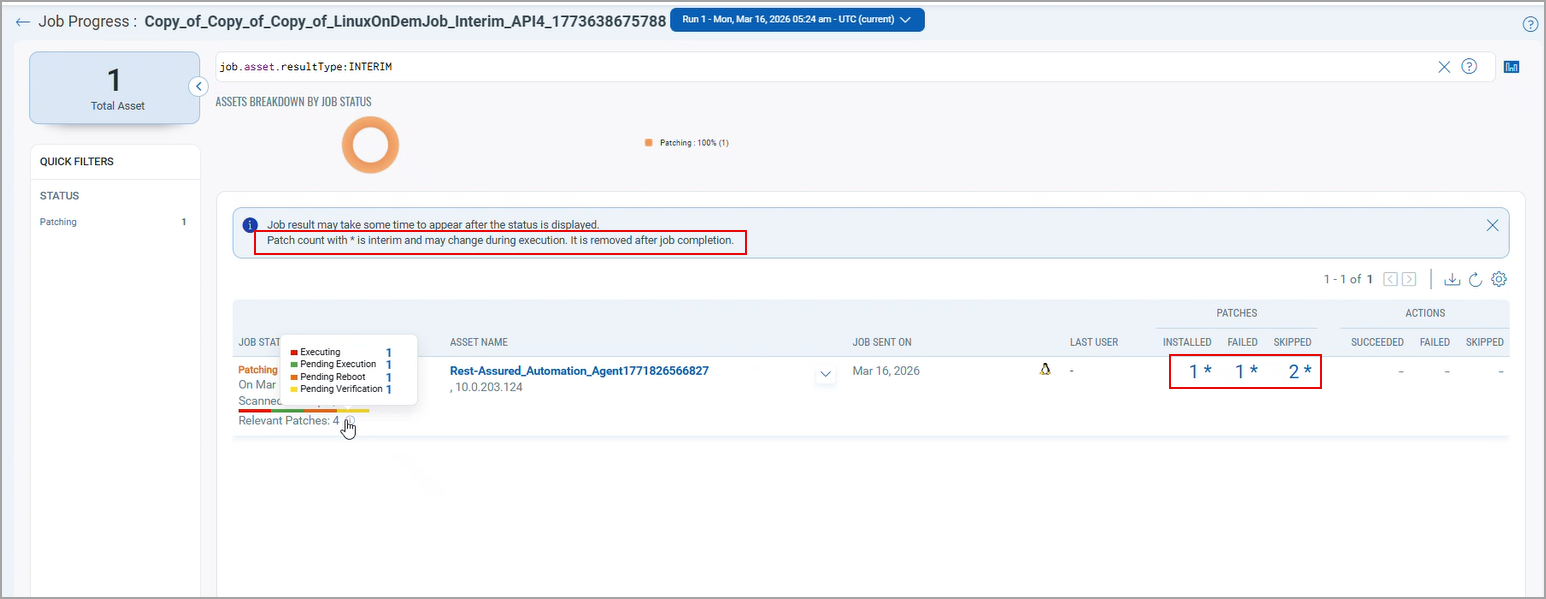
Task: Open table settings gear icon
Action: point(1498,279)
